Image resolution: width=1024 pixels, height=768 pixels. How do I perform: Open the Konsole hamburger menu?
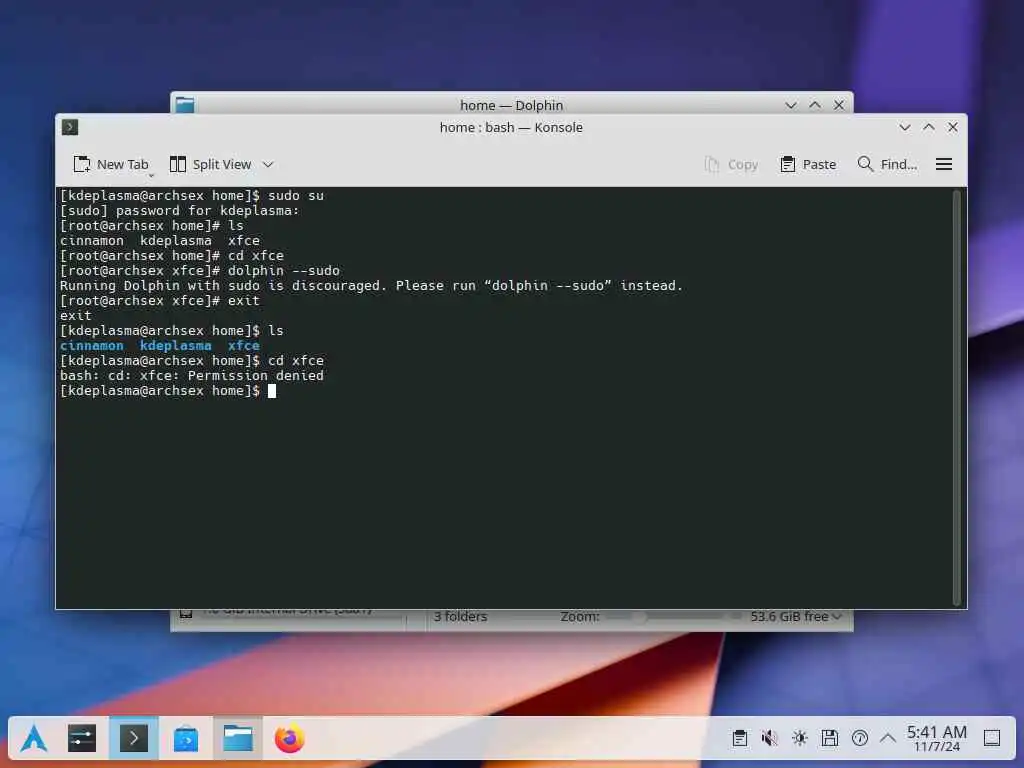944,165
